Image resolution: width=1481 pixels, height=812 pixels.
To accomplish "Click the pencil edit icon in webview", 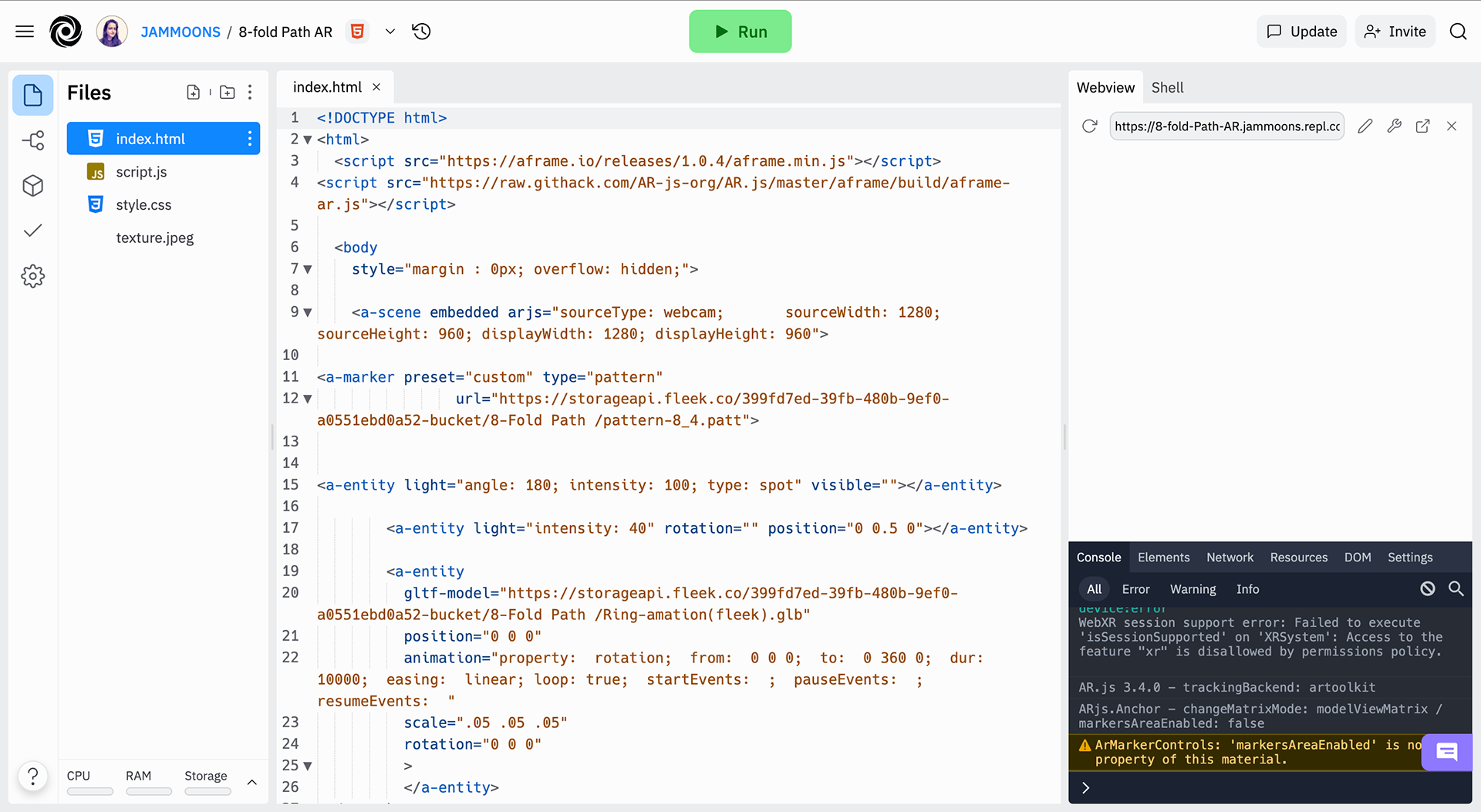I will pyautogui.click(x=1365, y=126).
